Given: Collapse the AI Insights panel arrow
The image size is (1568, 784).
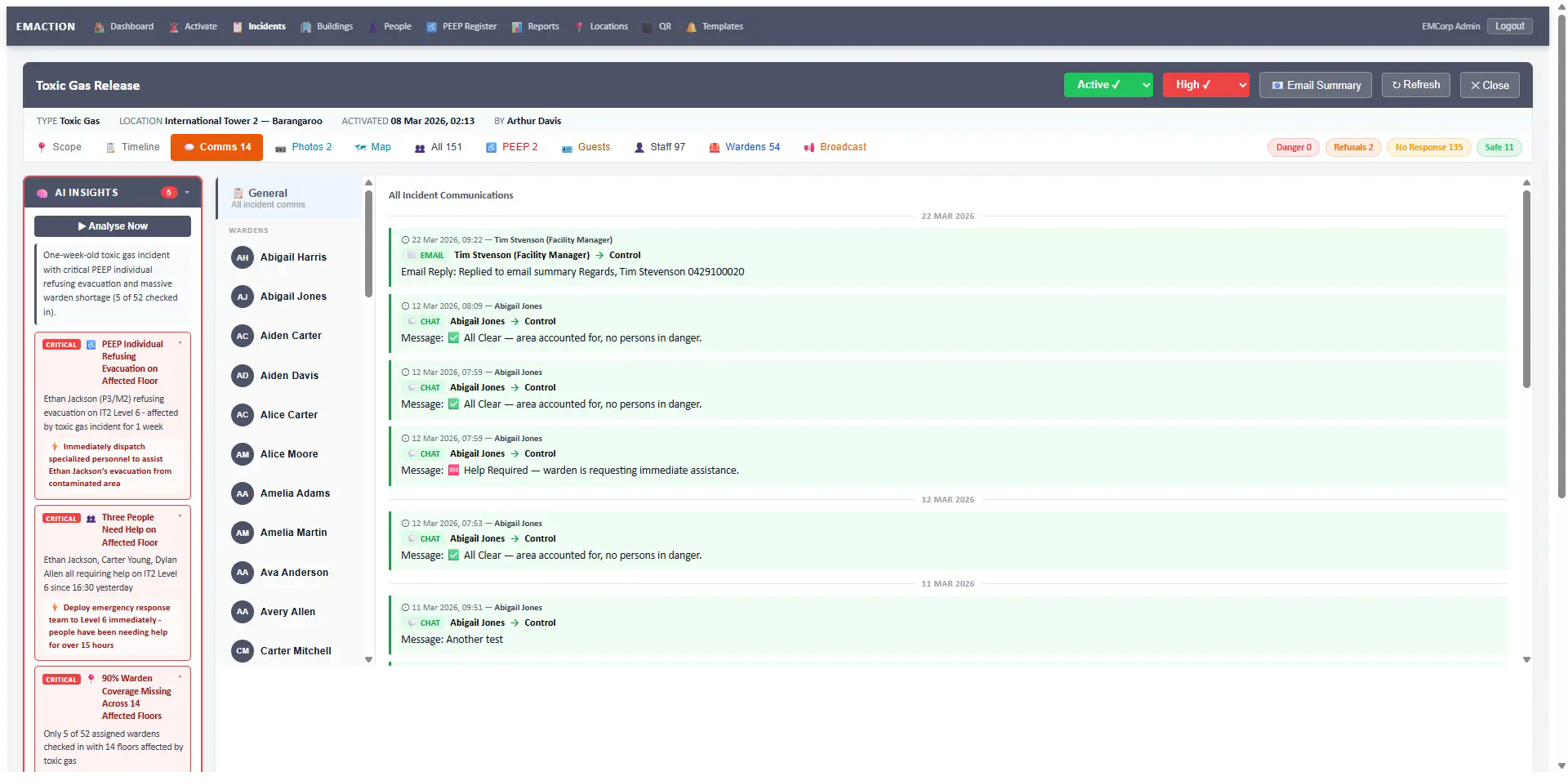Looking at the screenshot, I should [187, 192].
